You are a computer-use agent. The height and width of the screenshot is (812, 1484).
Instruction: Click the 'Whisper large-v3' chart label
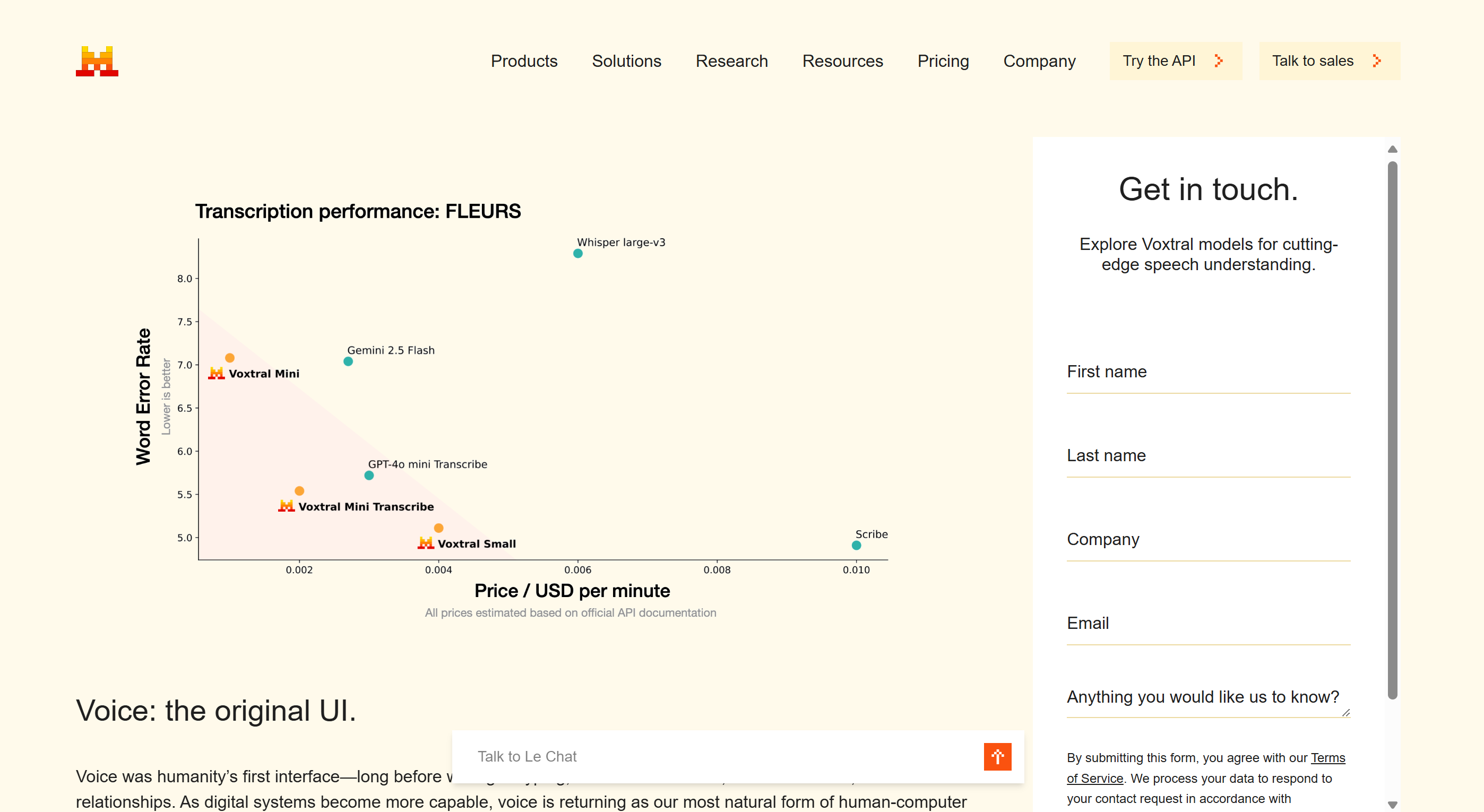[621, 243]
